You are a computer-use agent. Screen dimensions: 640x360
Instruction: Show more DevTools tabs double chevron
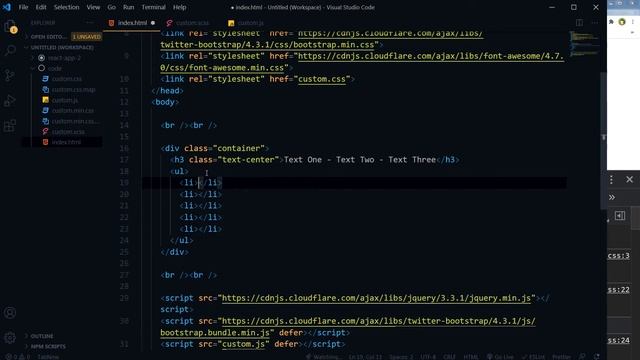click(611, 198)
